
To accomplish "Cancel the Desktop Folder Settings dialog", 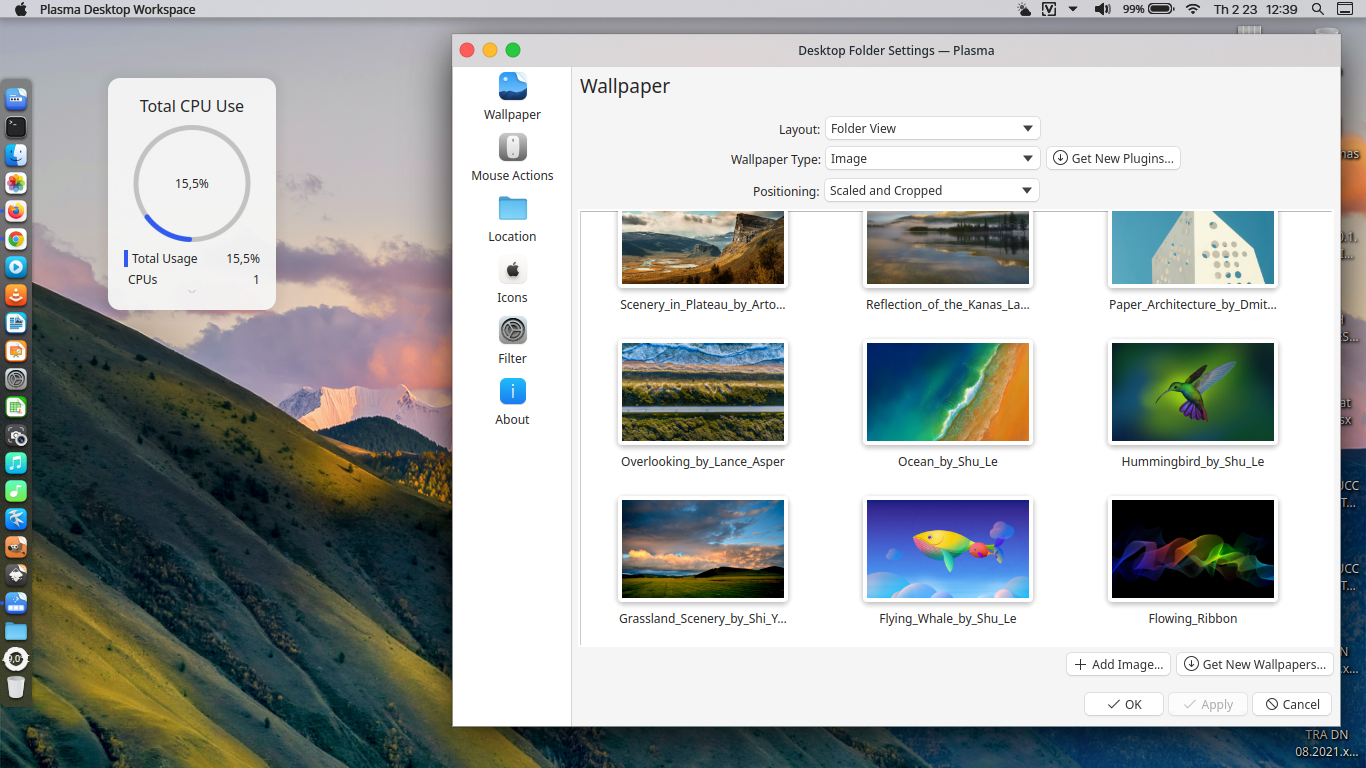I will [1292, 704].
